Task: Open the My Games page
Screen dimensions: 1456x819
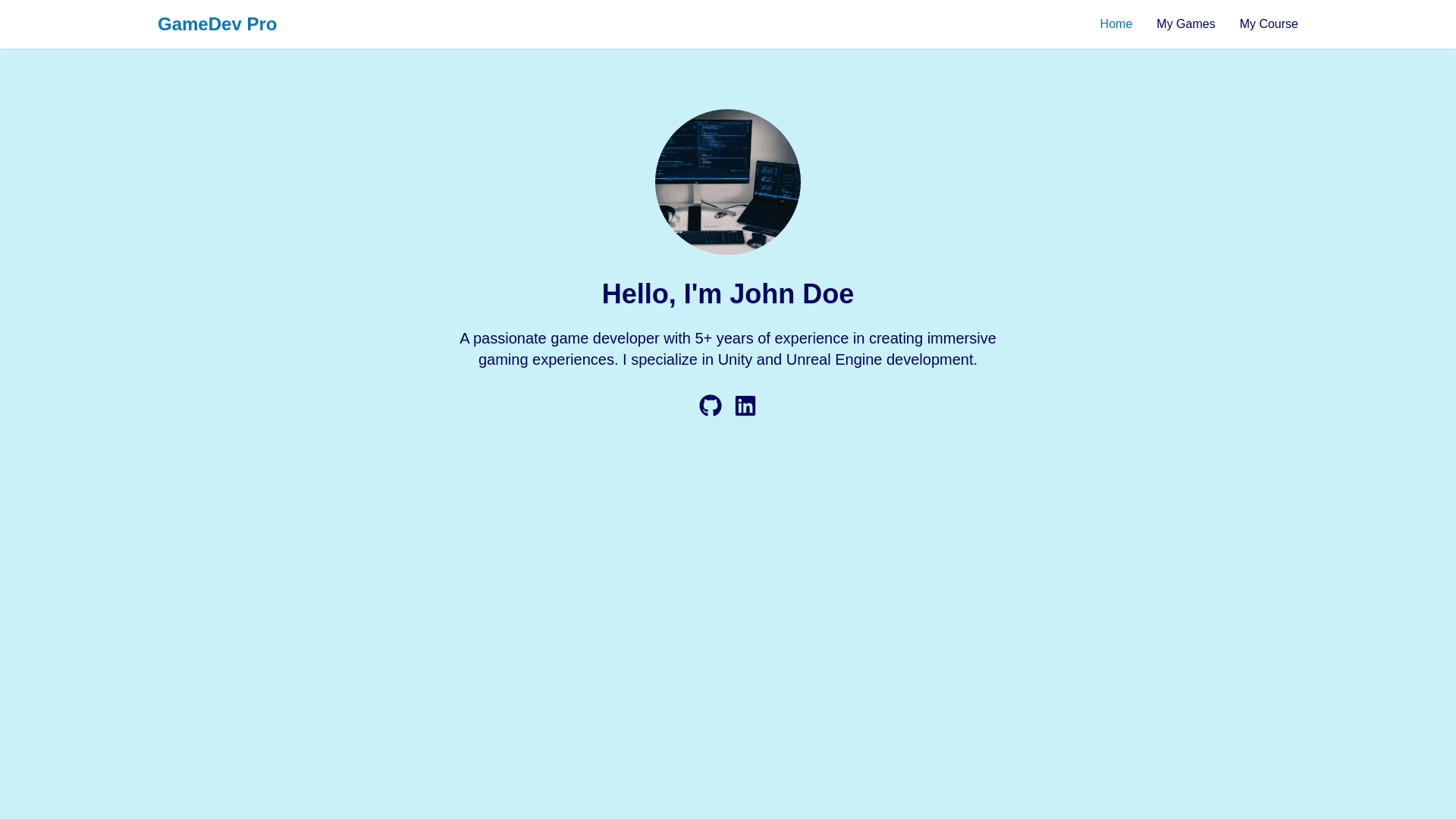Action: click(1185, 24)
